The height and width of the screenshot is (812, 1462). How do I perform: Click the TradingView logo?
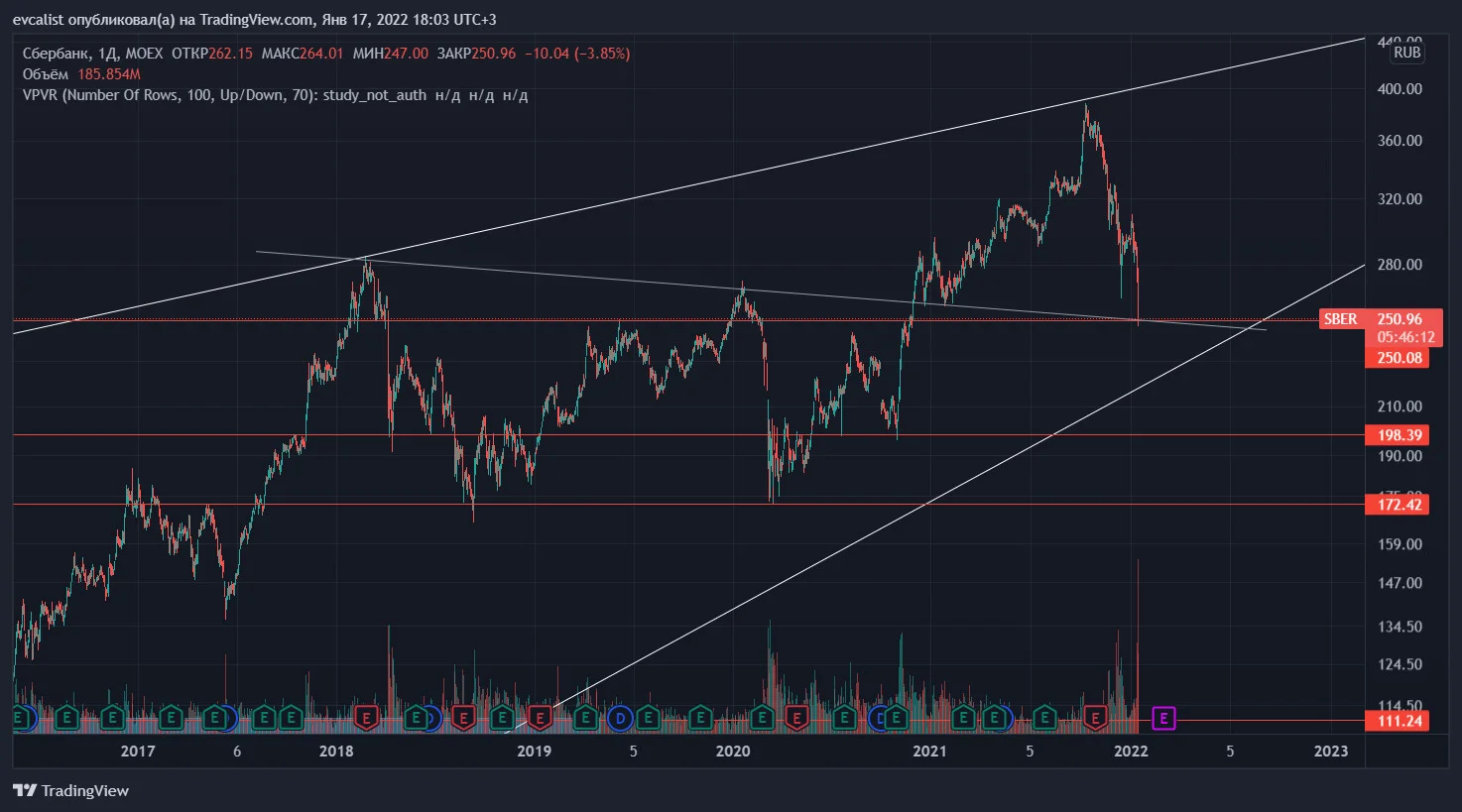click(70, 790)
